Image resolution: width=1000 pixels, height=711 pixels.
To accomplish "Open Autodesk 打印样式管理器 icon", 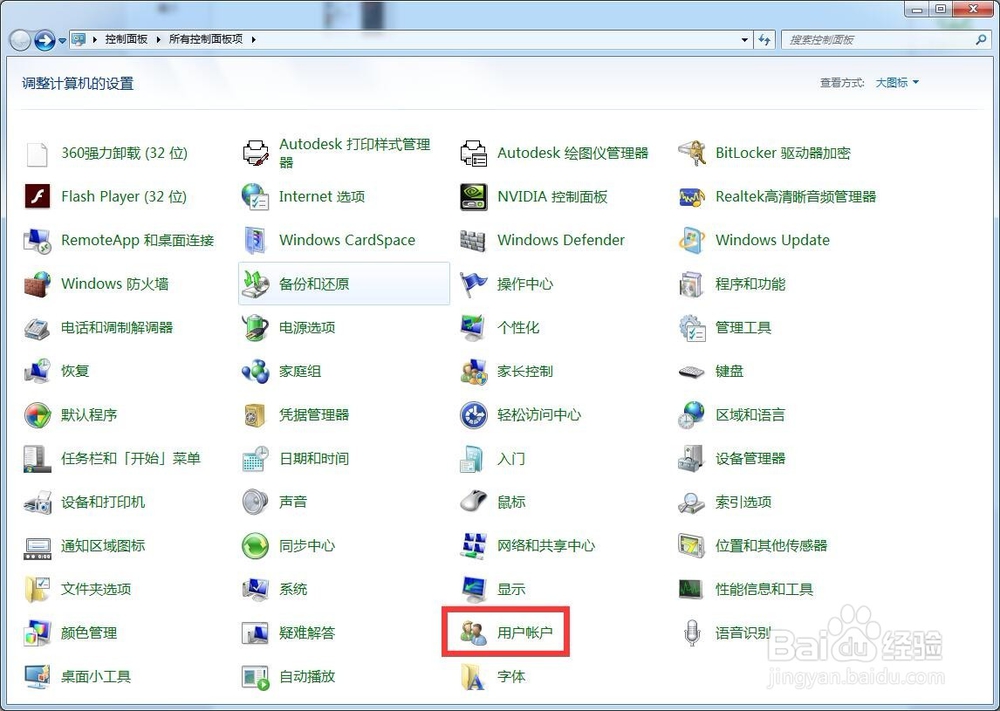I will tap(255, 153).
